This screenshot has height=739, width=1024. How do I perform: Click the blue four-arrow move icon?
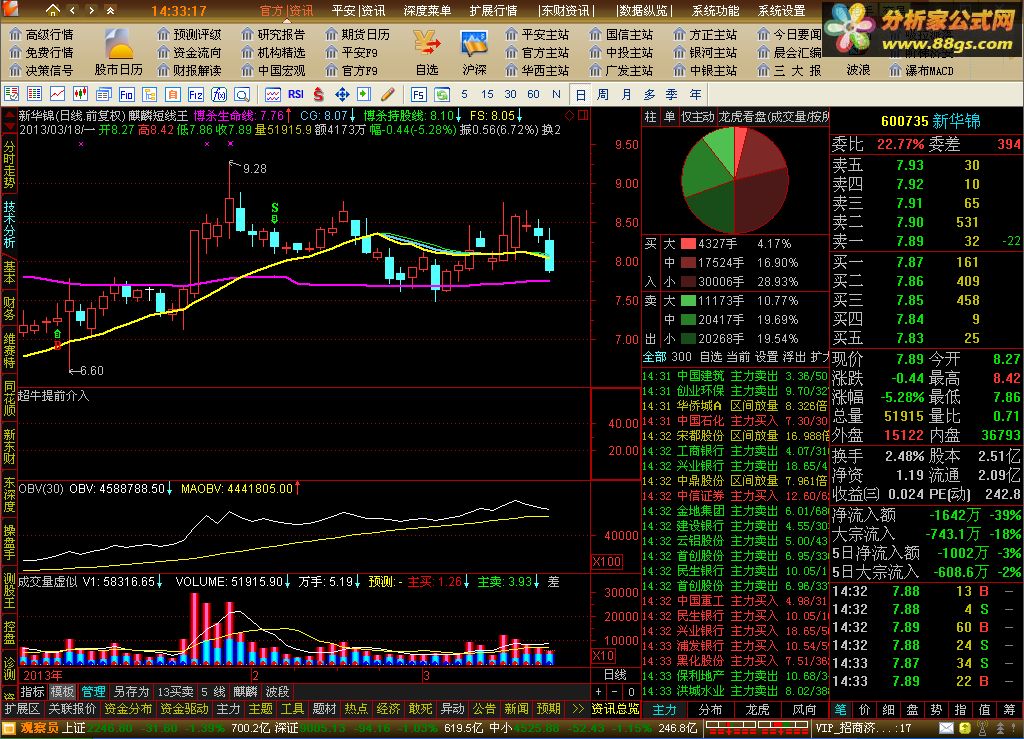pyautogui.click(x=342, y=94)
